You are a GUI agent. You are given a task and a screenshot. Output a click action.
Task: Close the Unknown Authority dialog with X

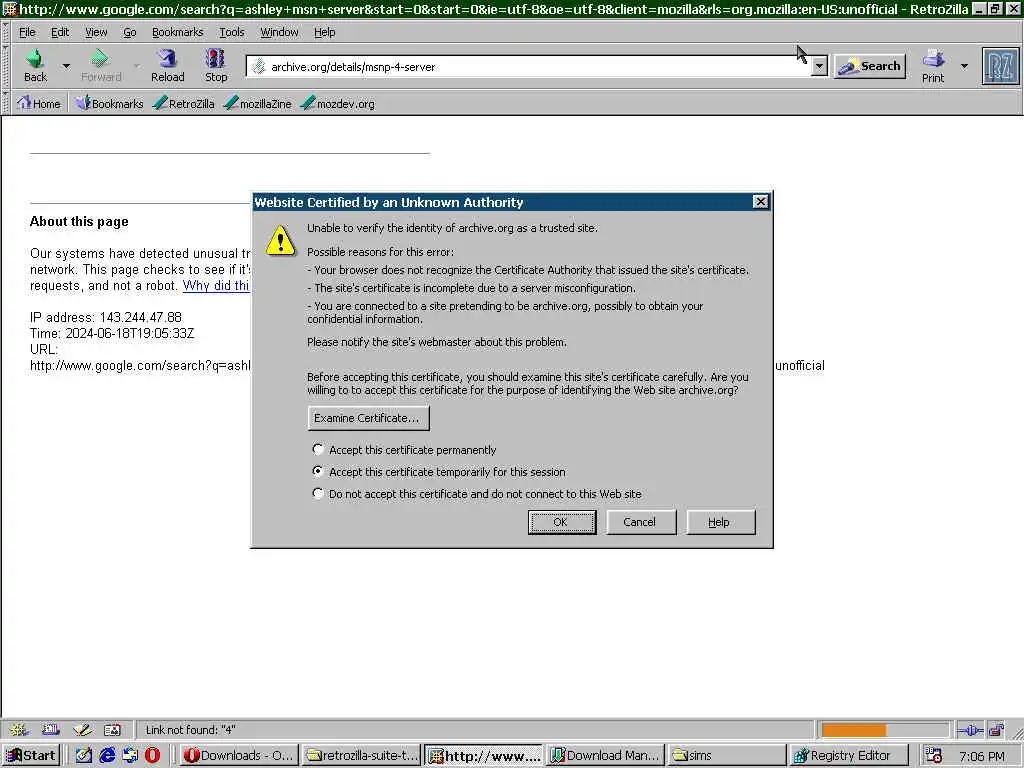coord(760,202)
